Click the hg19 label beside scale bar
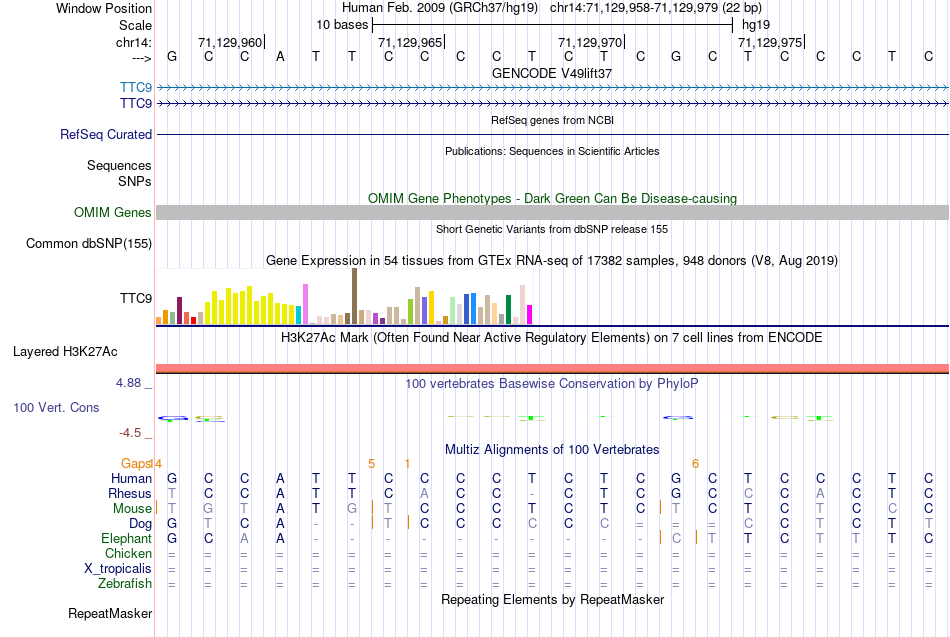Image resolution: width=950 pixels, height=637 pixels. tap(756, 25)
